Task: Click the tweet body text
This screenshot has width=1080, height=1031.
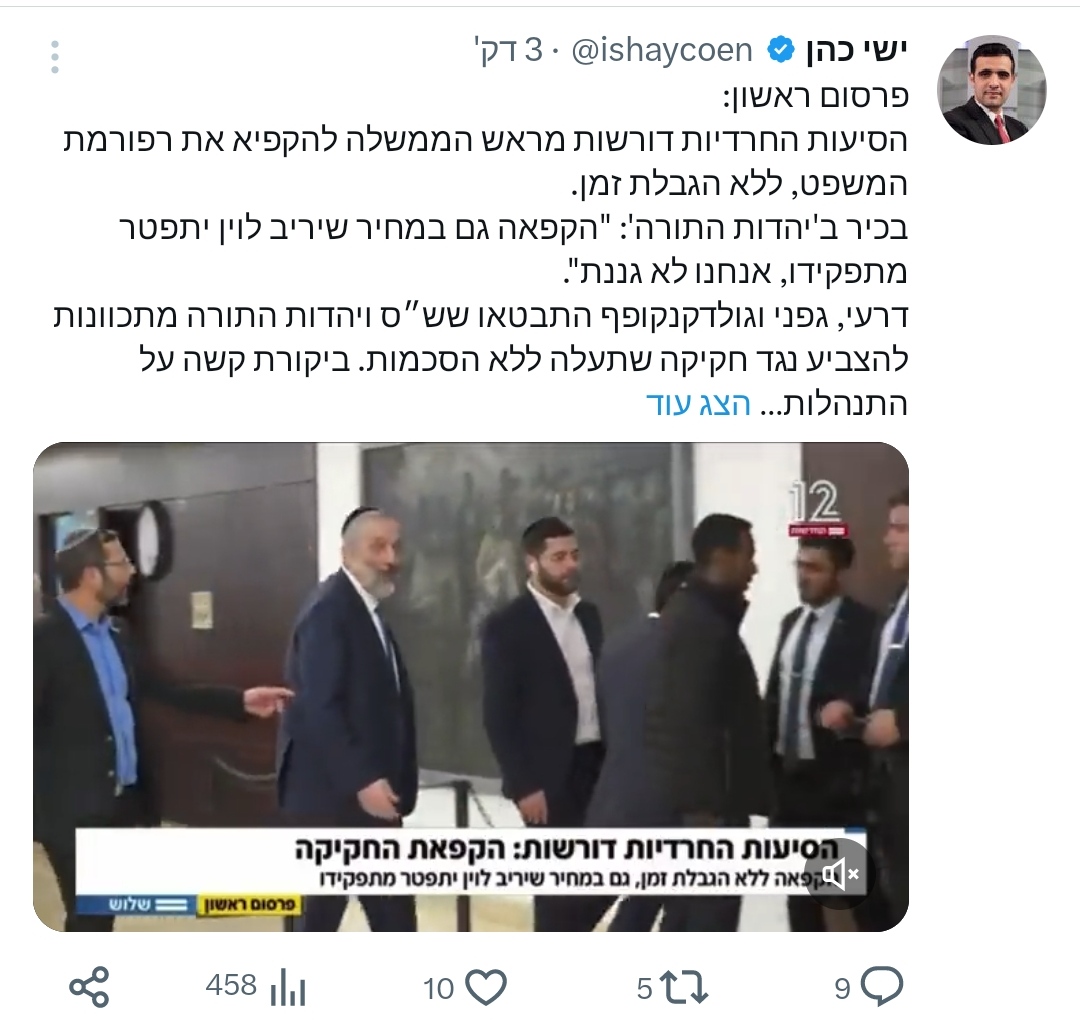Action: tap(482, 250)
